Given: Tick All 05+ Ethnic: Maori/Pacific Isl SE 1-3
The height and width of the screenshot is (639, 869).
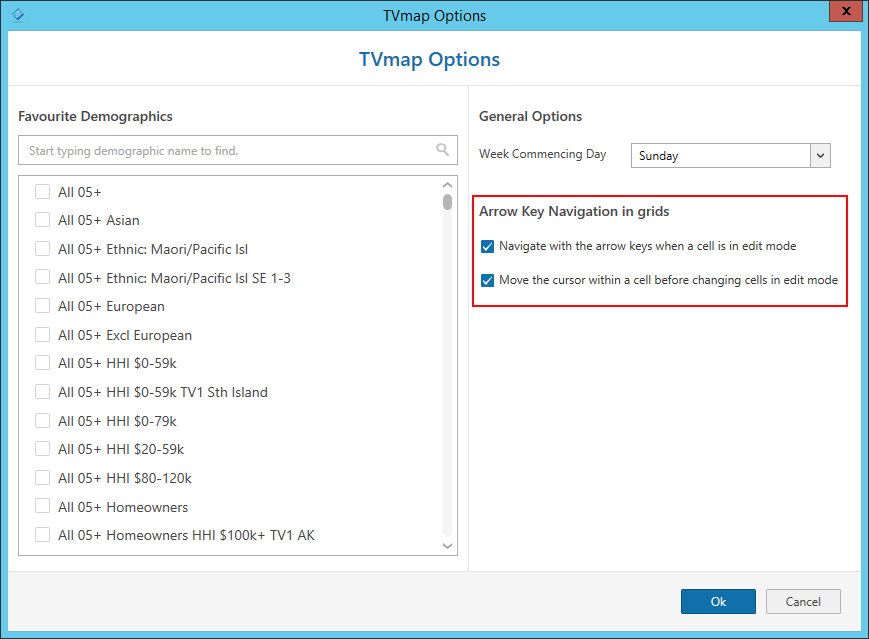Looking at the screenshot, I should [43, 277].
